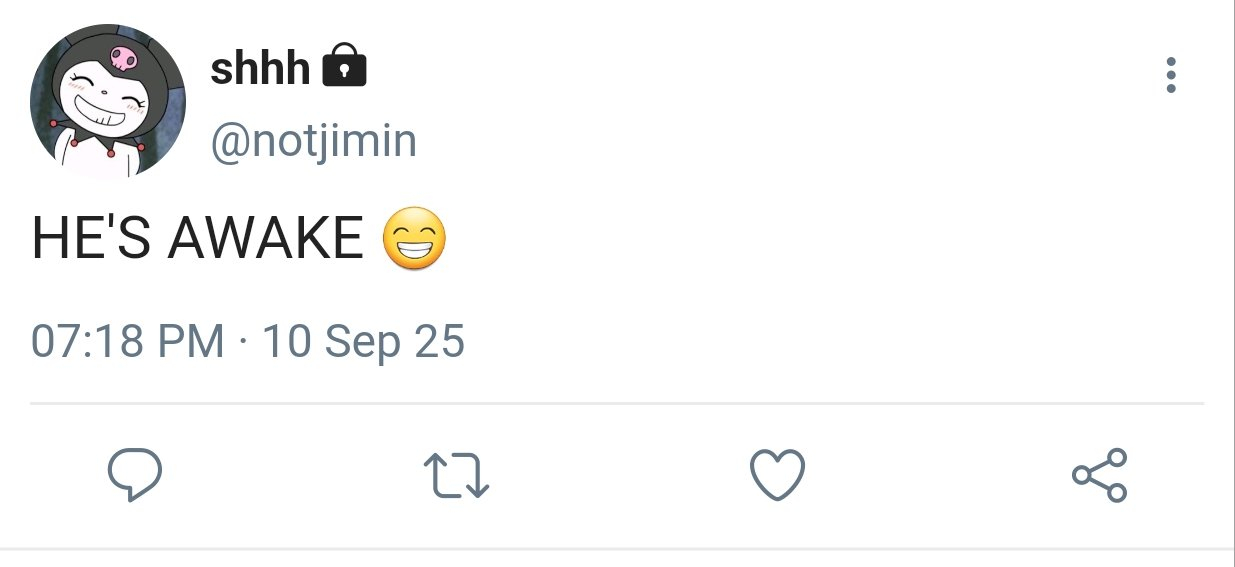1235x567 pixels.
Task: Click the 07:18 PM time
Action: (x=128, y=342)
